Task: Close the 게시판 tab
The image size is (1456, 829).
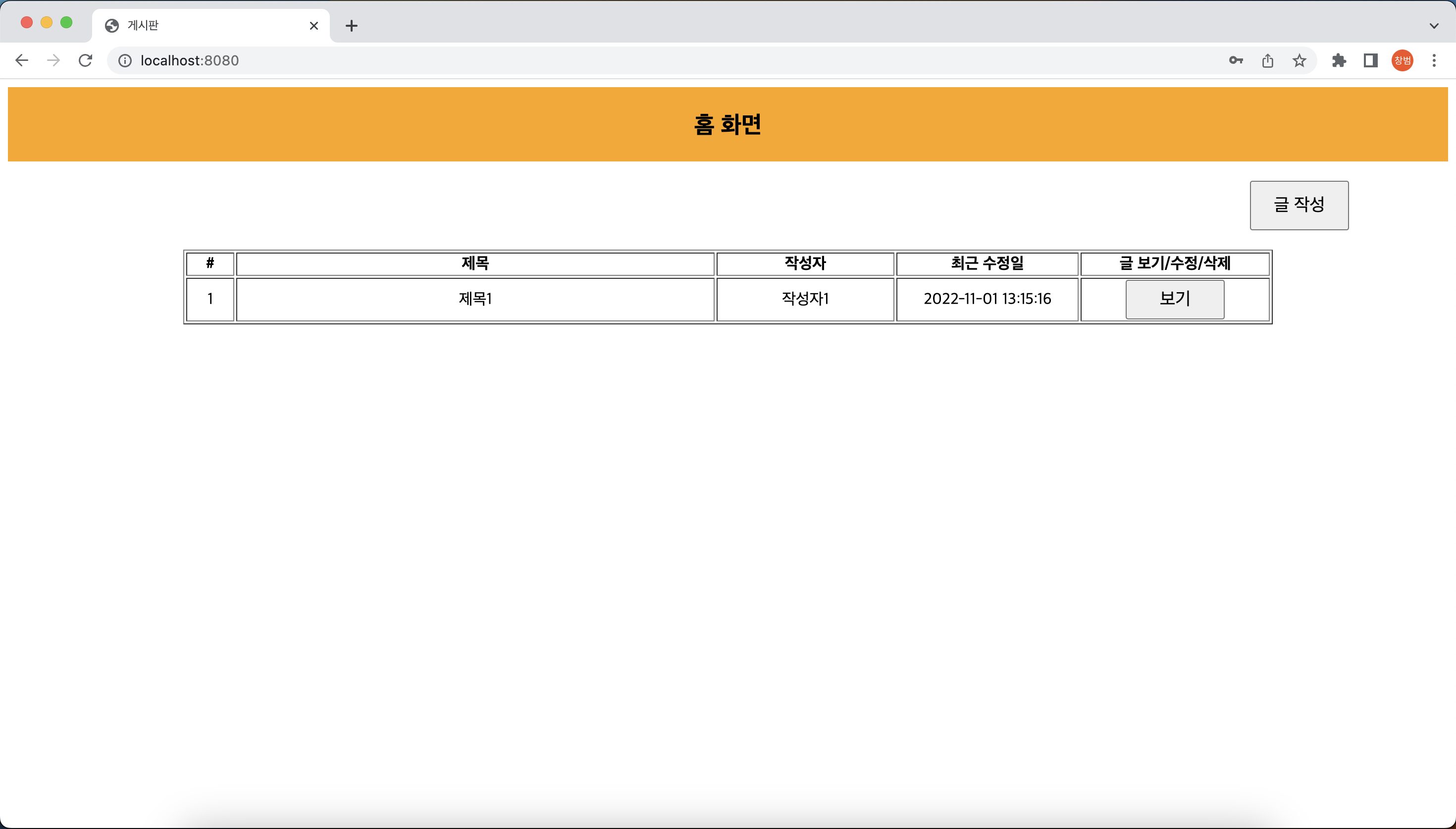Action: (313, 26)
